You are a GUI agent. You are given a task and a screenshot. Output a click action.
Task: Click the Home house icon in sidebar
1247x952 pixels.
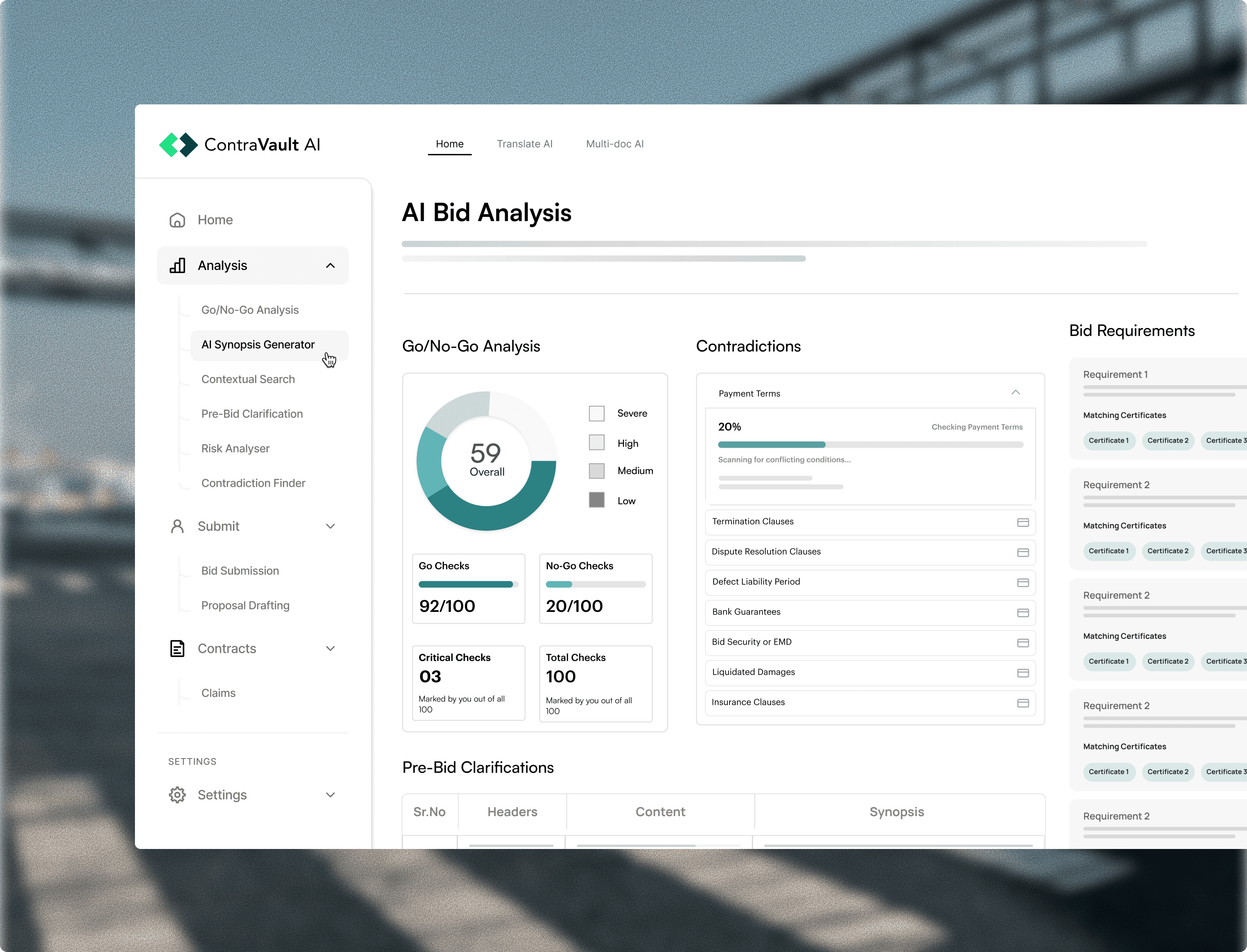point(177,220)
